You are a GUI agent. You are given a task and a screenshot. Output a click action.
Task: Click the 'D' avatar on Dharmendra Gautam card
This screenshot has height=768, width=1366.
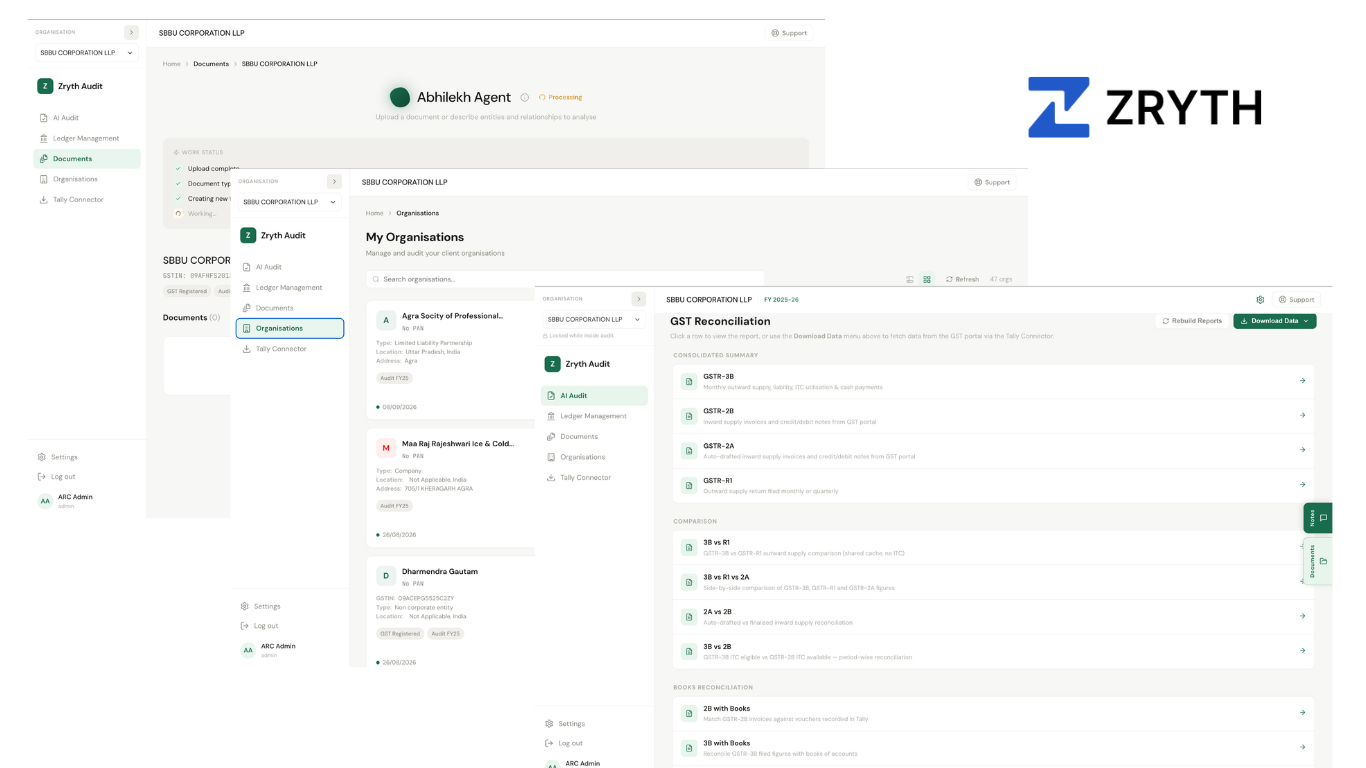click(386, 575)
